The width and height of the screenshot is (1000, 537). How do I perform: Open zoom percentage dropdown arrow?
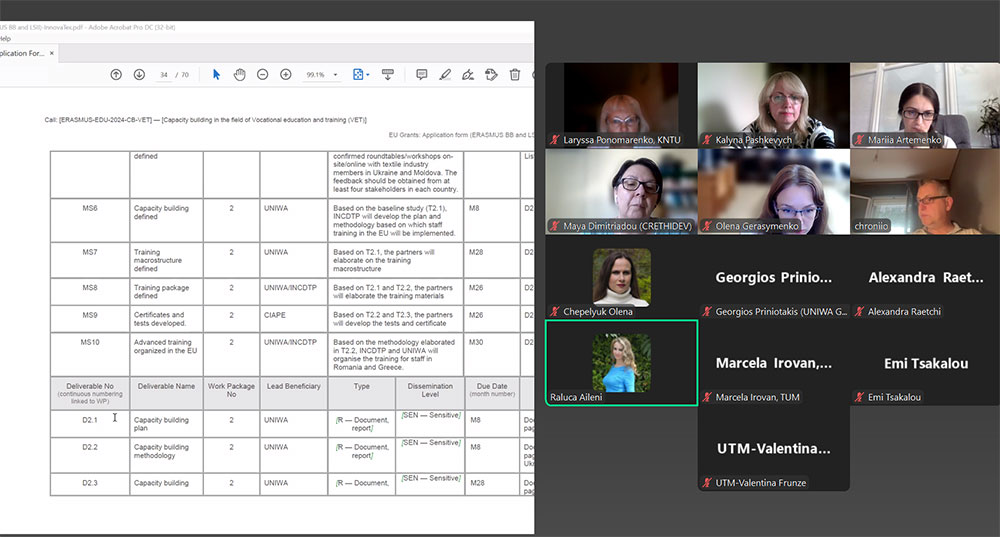(x=335, y=75)
